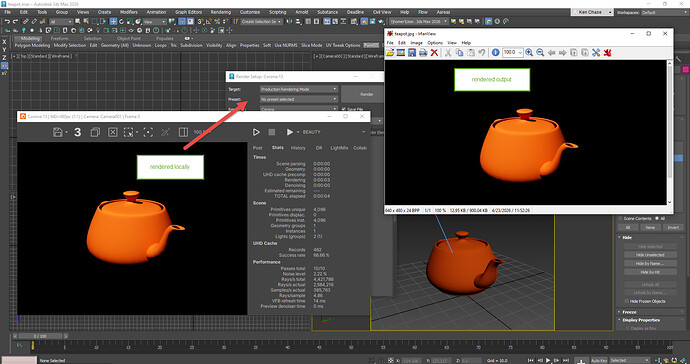Image resolution: width=690 pixels, height=364 pixels.
Task: Open IrfanView settings wrench icon
Action: click(x=596, y=53)
